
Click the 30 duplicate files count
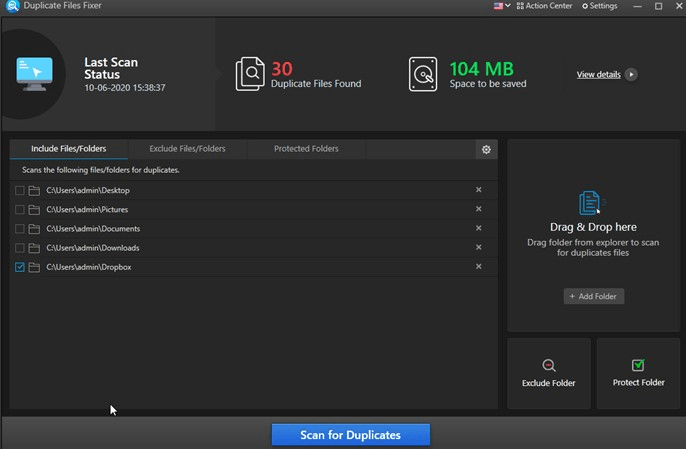[282, 69]
